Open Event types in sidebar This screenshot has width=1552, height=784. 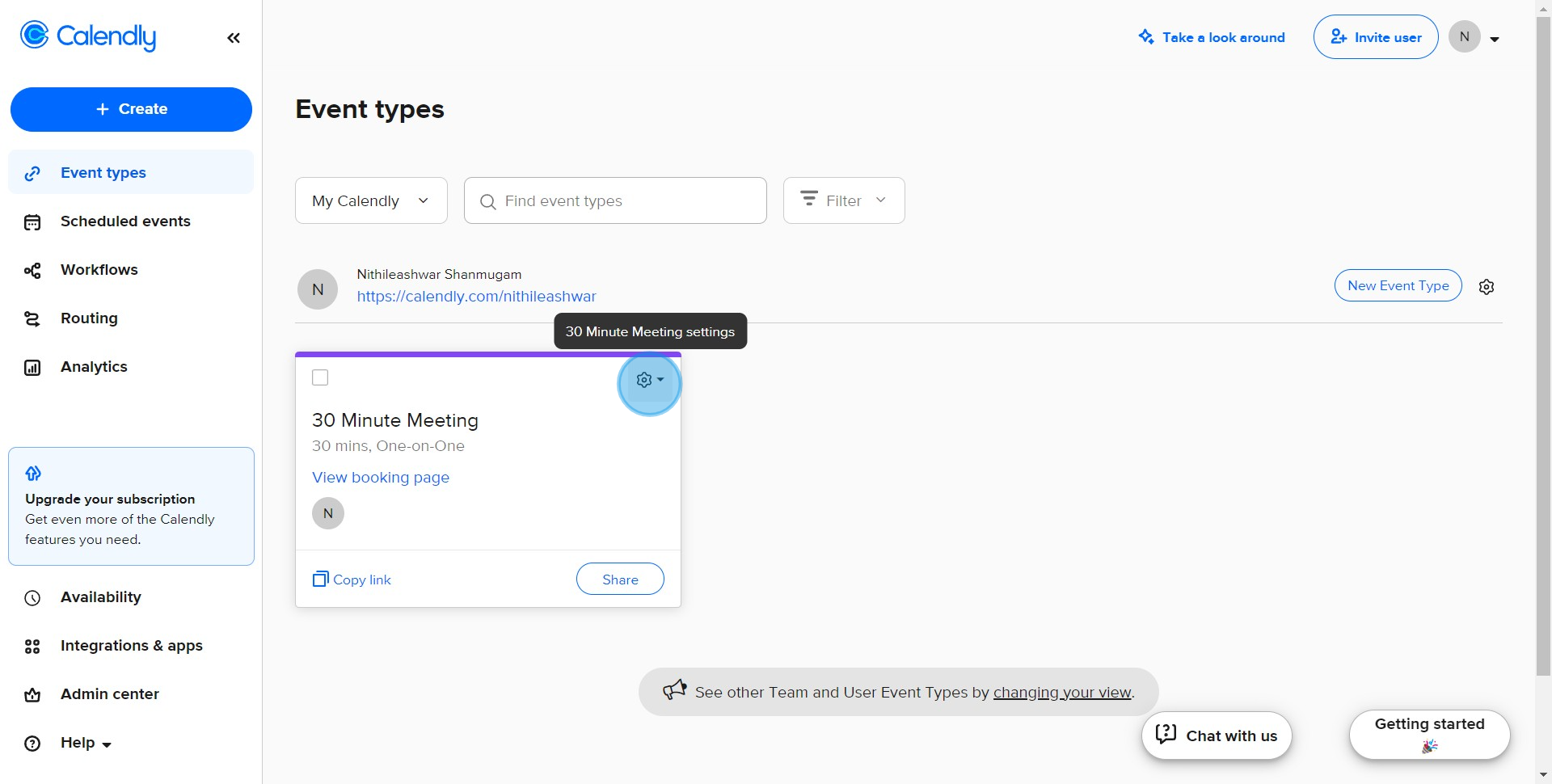[x=131, y=172]
